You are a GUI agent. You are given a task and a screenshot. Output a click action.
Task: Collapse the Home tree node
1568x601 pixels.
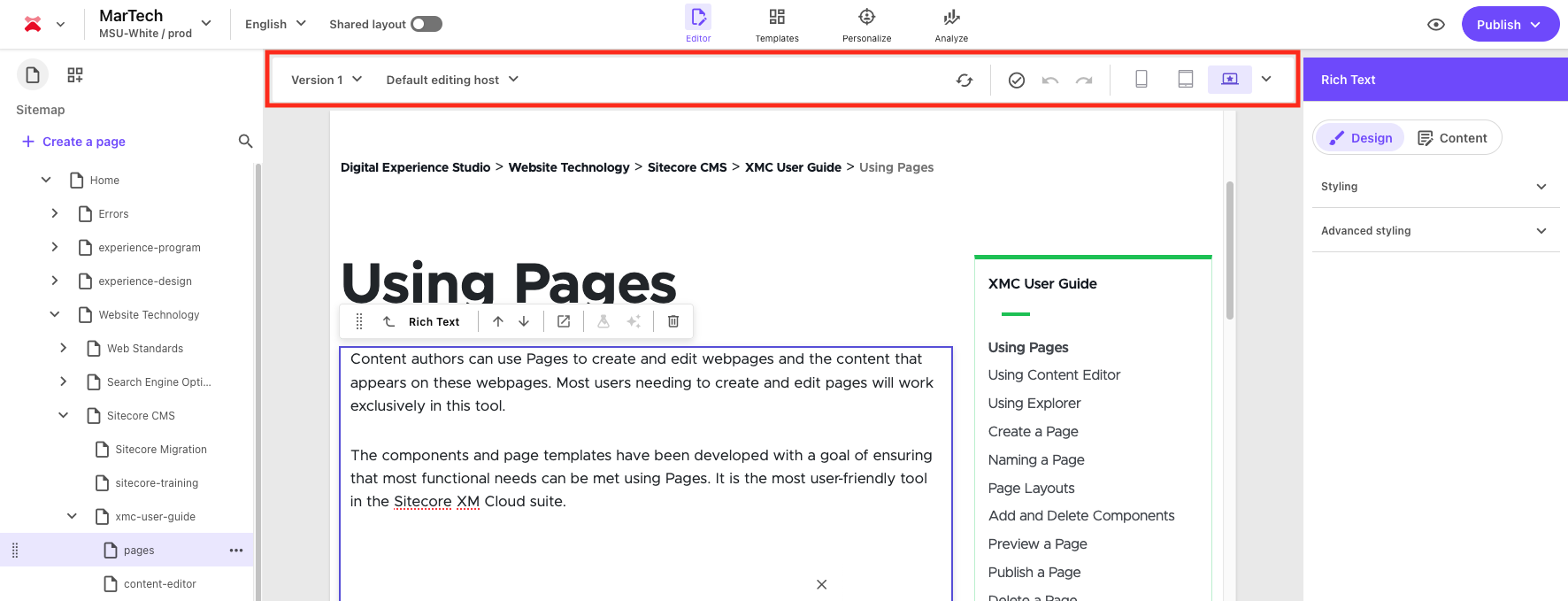pyautogui.click(x=46, y=180)
